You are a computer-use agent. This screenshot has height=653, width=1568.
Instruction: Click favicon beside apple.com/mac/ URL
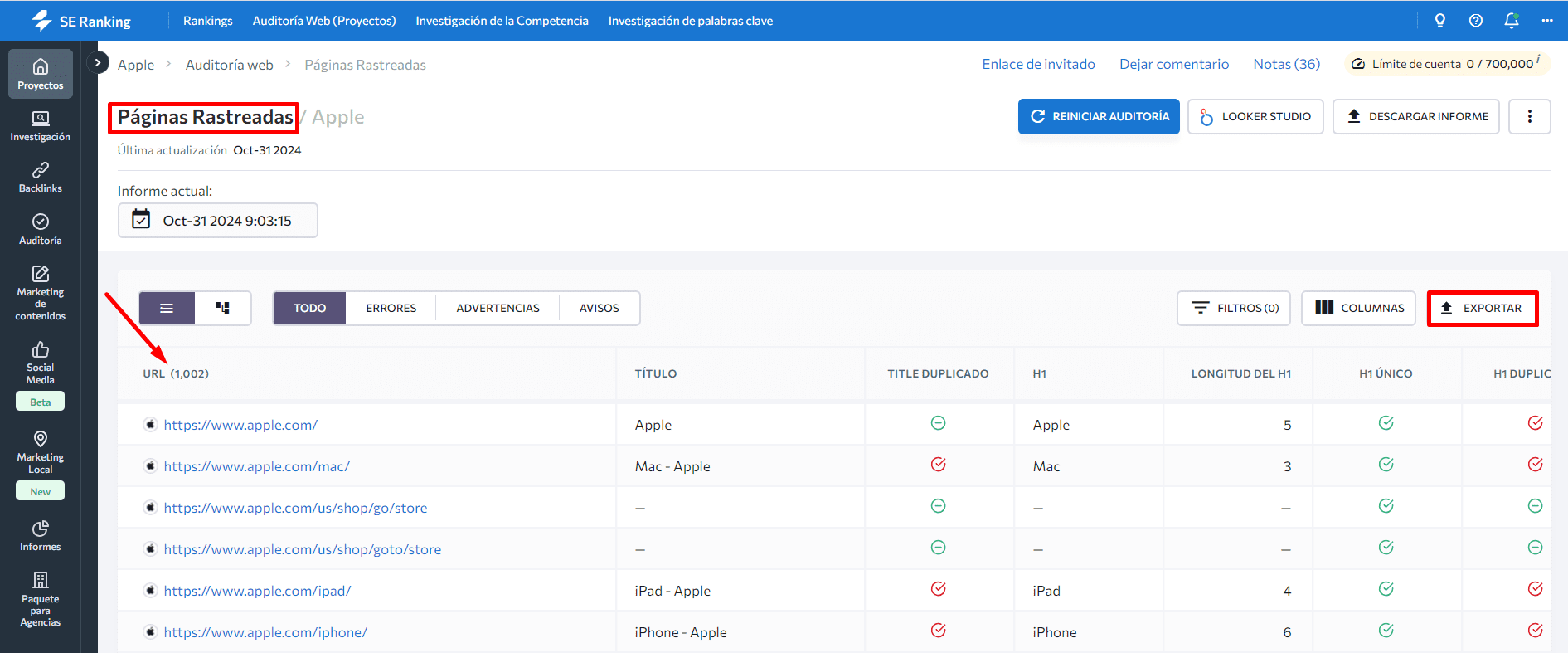click(150, 465)
